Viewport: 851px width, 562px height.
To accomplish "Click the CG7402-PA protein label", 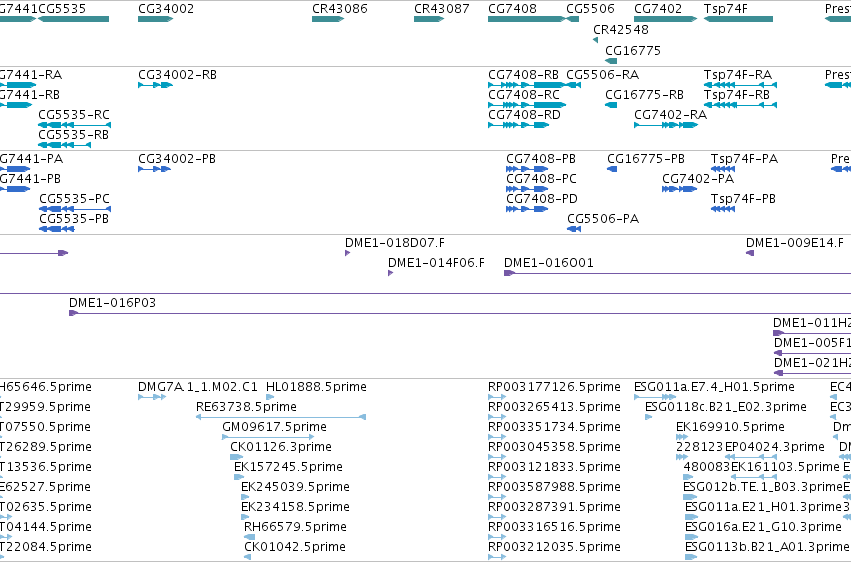I will coord(698,178).
